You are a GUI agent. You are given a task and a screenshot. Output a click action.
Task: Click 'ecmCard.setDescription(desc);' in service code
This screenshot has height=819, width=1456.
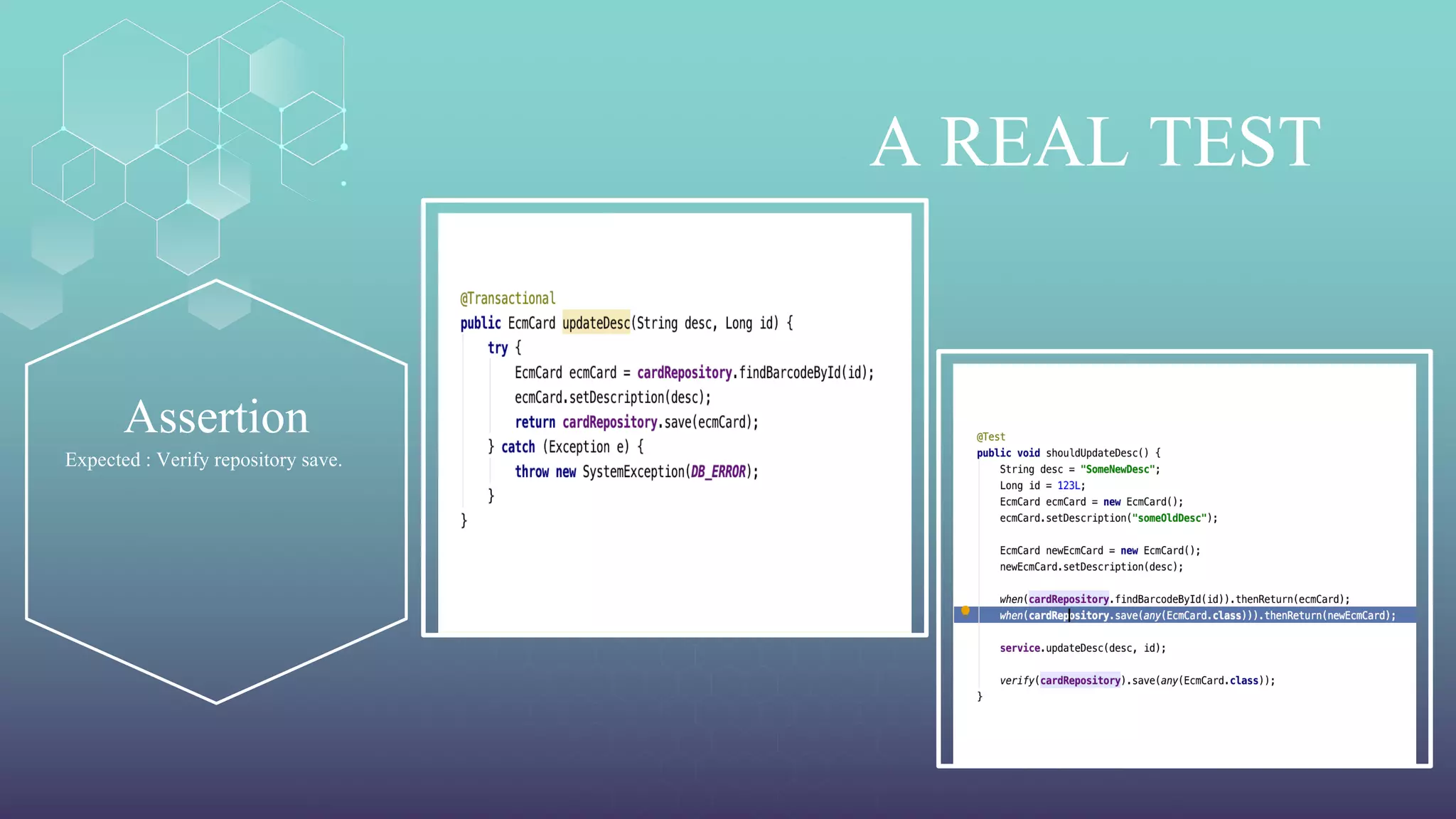[613, 397]
